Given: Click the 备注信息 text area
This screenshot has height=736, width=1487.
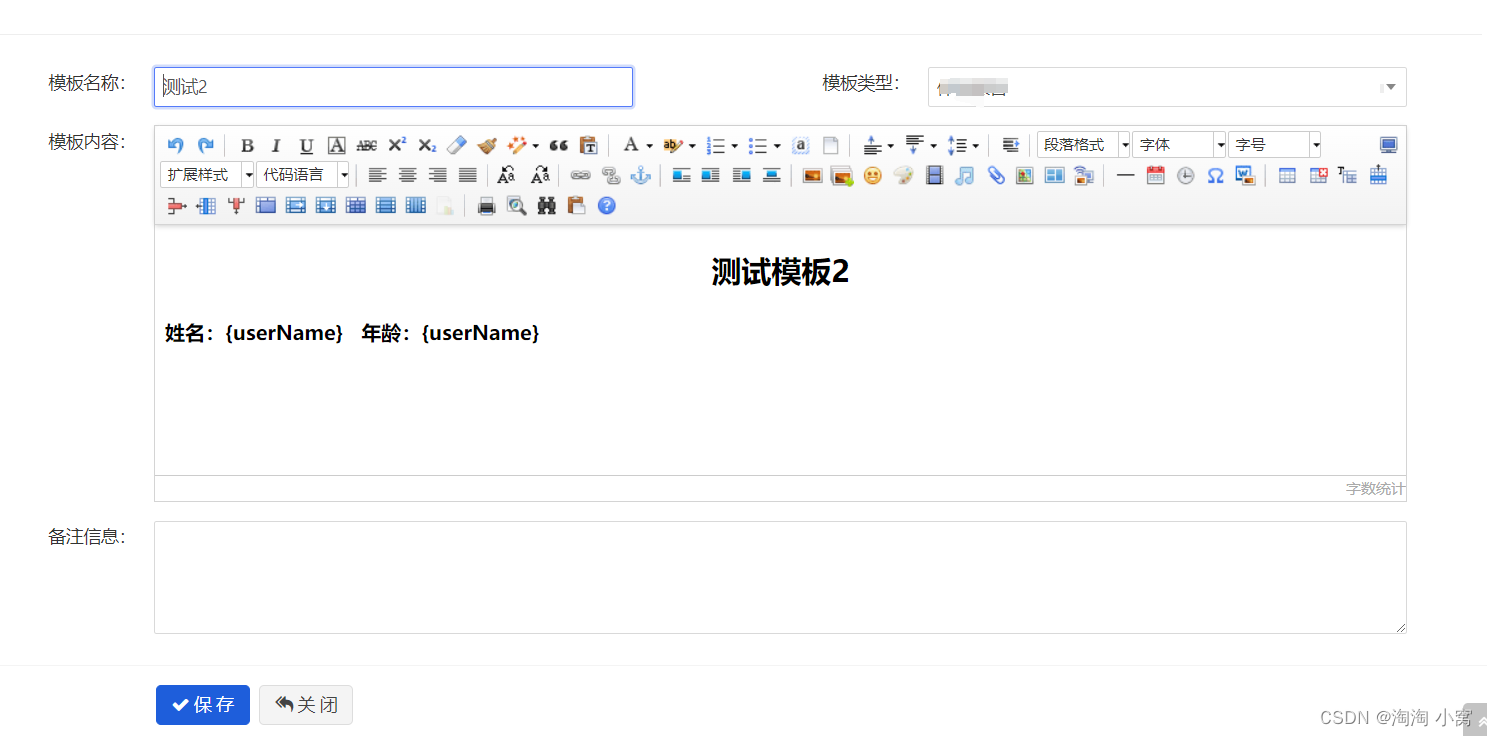Looking at the screenshot, I should click(x=780, y=577).
